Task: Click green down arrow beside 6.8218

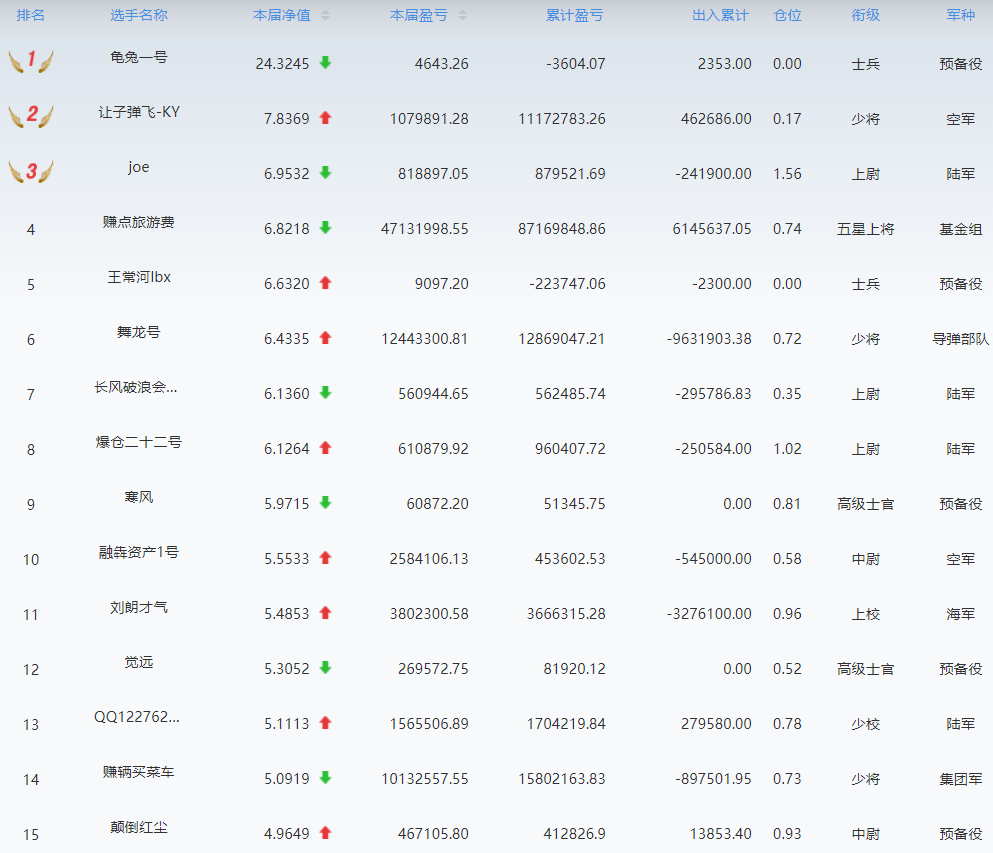Action: point(326,227)
